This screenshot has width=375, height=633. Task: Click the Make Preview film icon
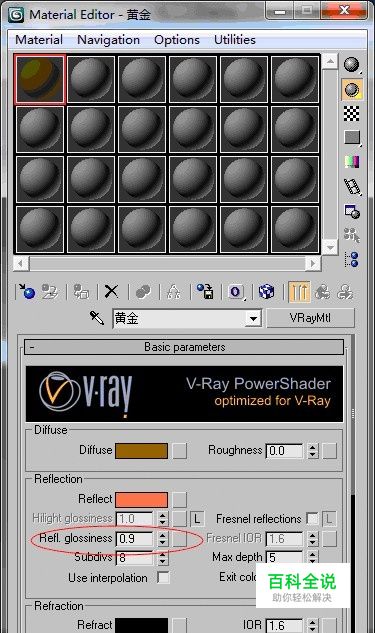click(x=352, y=186)
